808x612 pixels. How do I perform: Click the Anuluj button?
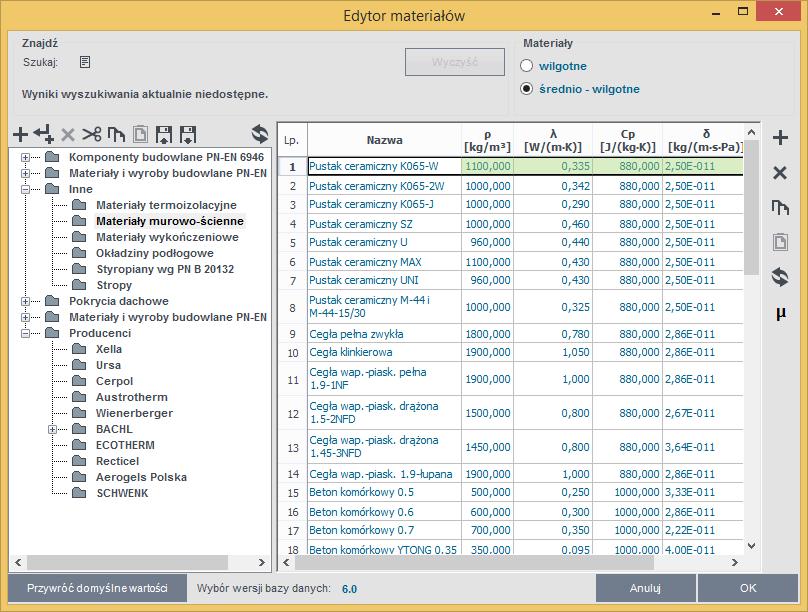click(x=645, y=588)
